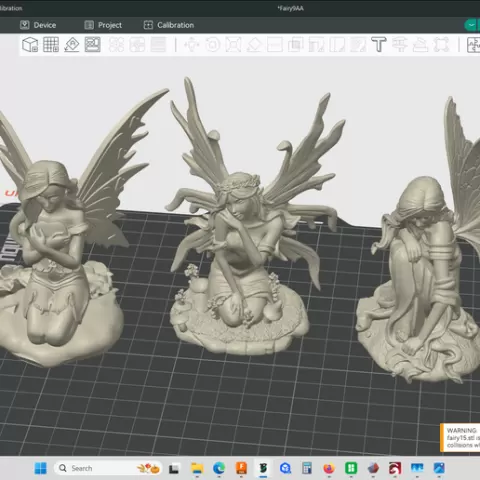This screenshot has height=480, width=480.
Task: Switch to the Project tab
Action: [103, 25]
